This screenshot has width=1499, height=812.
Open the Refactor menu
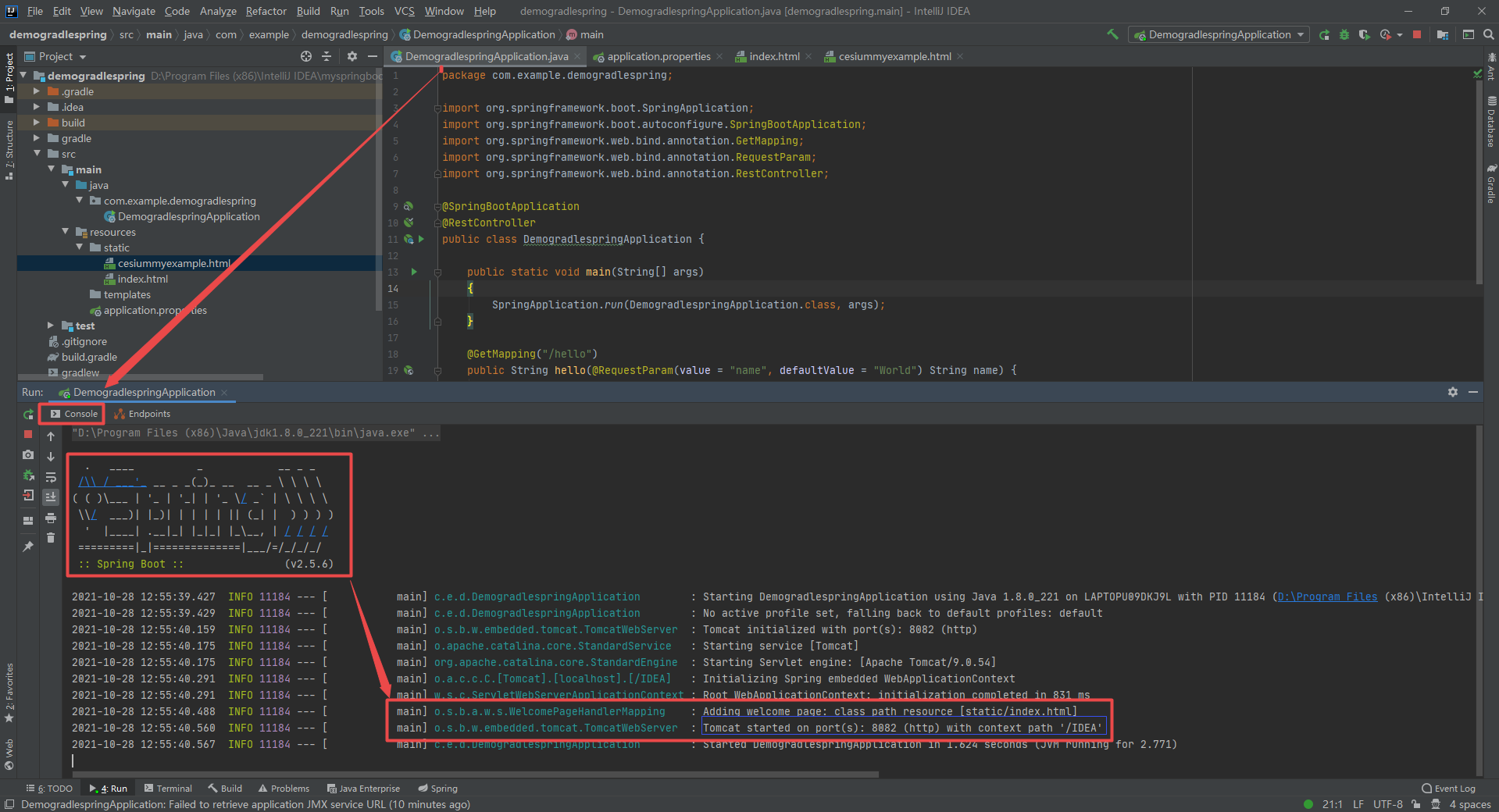pyautogui.click(x=266, y=11)
